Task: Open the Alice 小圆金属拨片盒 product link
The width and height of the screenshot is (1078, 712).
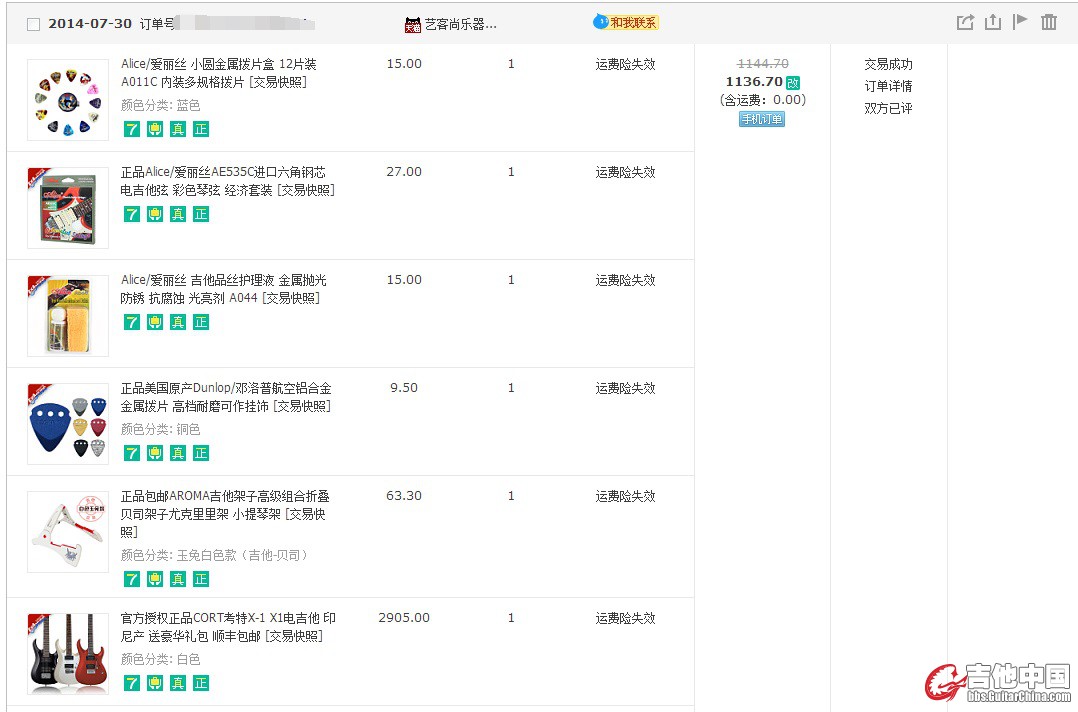Action: (219, 73)
